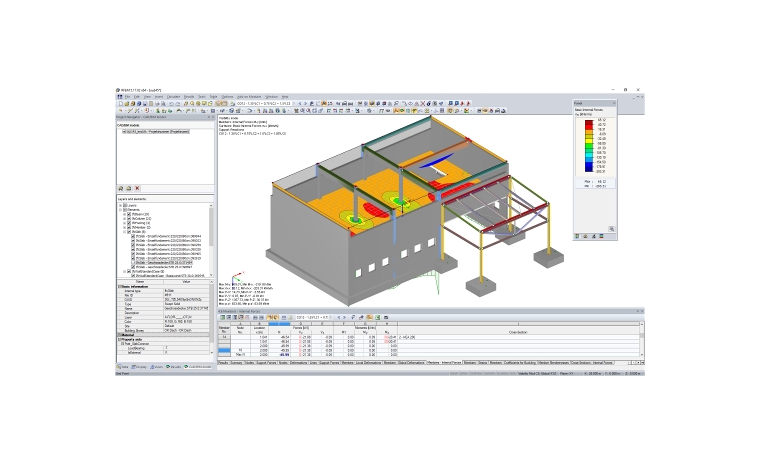Open the Help menu
760x463 pixels.
(x=285, y=97)
